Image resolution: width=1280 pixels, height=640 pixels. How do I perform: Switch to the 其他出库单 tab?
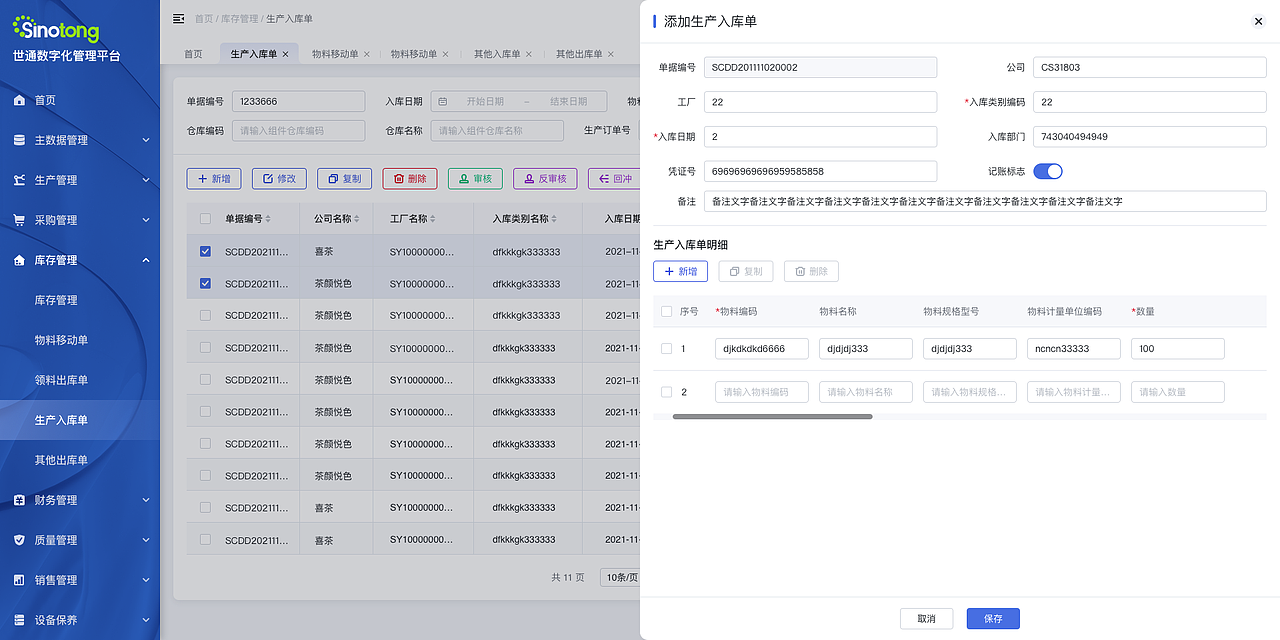click(x=579, y=54)
